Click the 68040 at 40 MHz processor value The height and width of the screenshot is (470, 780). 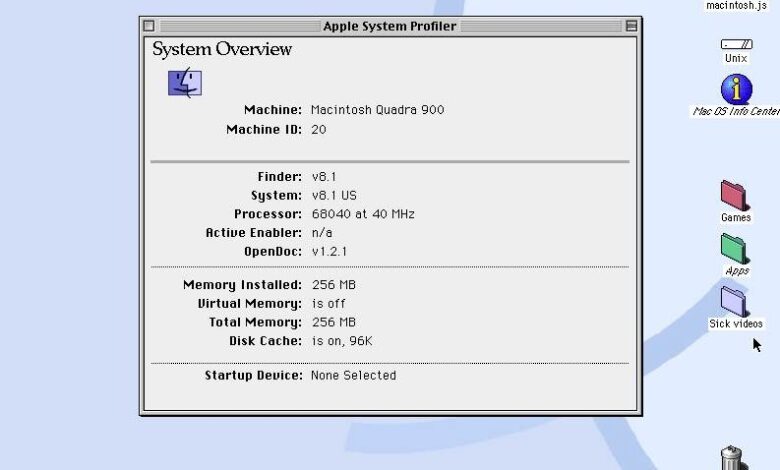click(x=363, y=214)
